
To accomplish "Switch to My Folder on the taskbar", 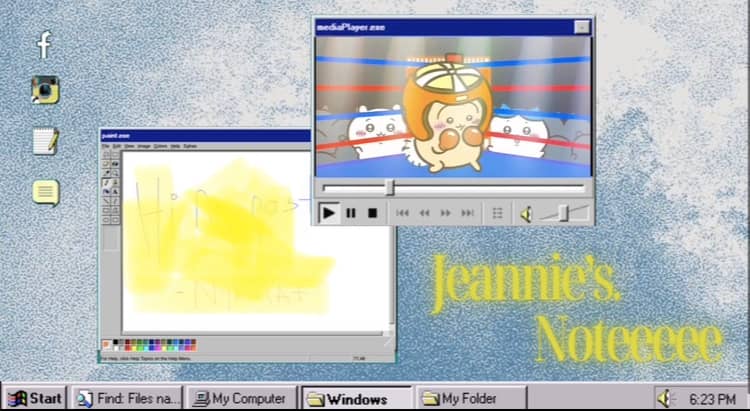I will click(471, 398).
